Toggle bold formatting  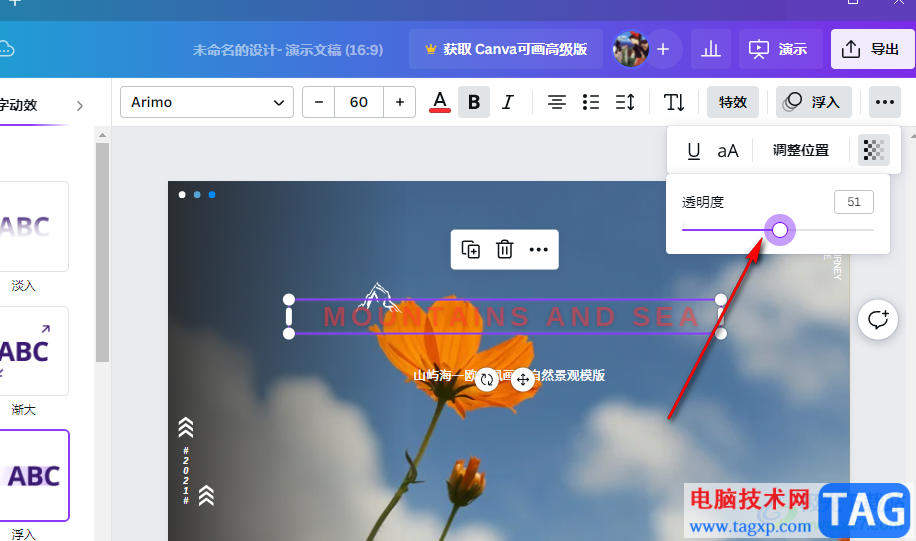(x=474, y=102)
